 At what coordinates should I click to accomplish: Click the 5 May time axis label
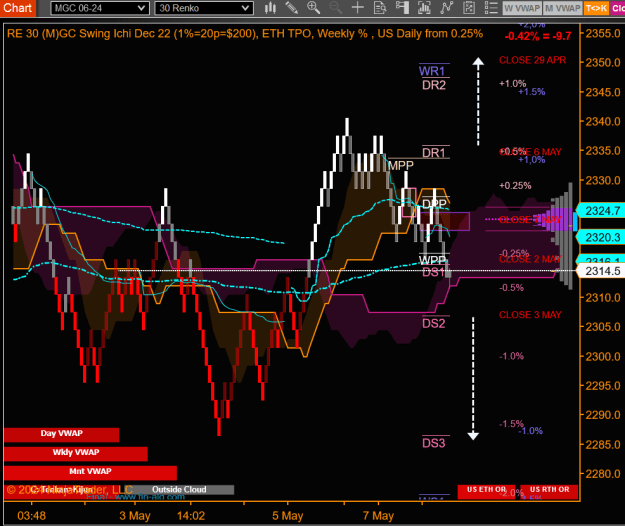pos(288,516)
